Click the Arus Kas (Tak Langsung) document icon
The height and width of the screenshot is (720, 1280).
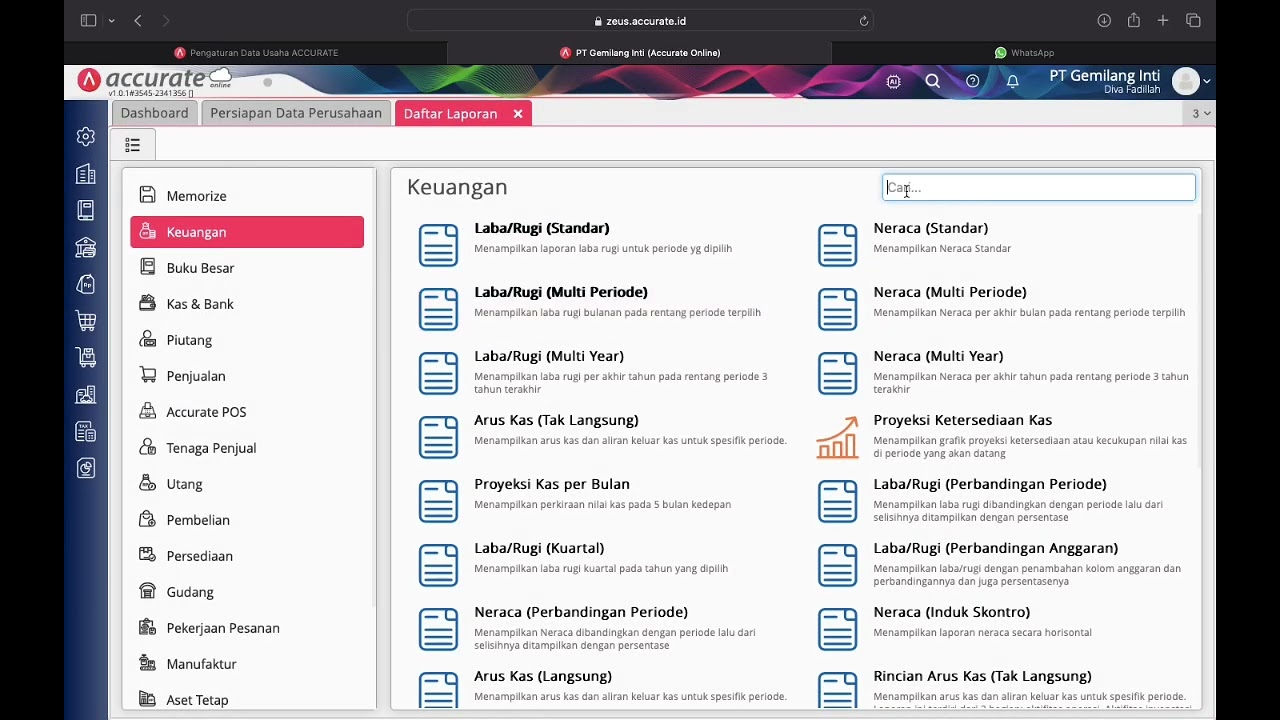click(x=438, y=438)
